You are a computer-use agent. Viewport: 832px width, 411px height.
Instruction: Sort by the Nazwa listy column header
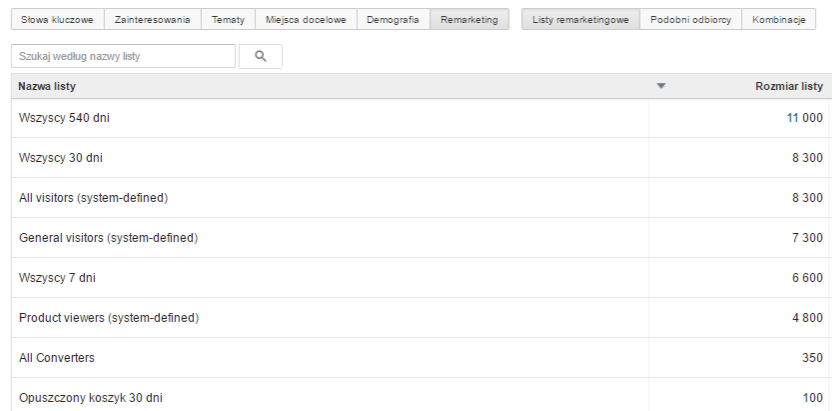47,87
